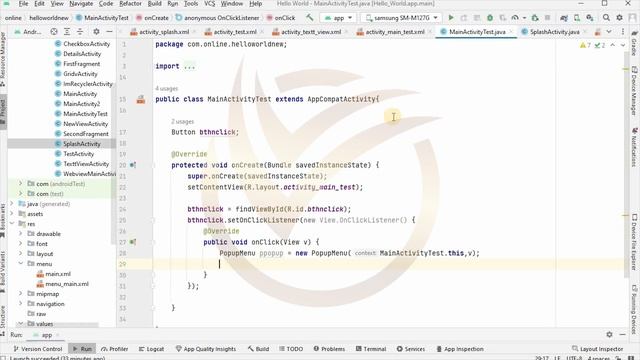Click the Profile app speedometer icon
The width and height of the screenshot is (640, 360).
click(516, 18)
